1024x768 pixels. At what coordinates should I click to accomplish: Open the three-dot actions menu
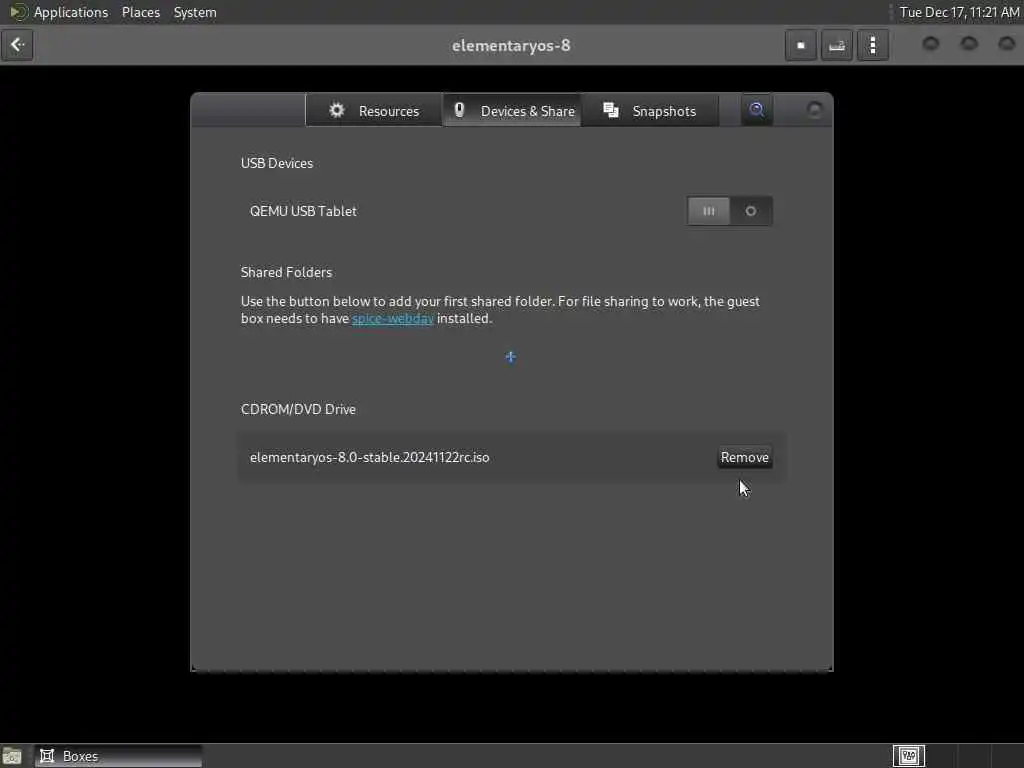point(872,45)
